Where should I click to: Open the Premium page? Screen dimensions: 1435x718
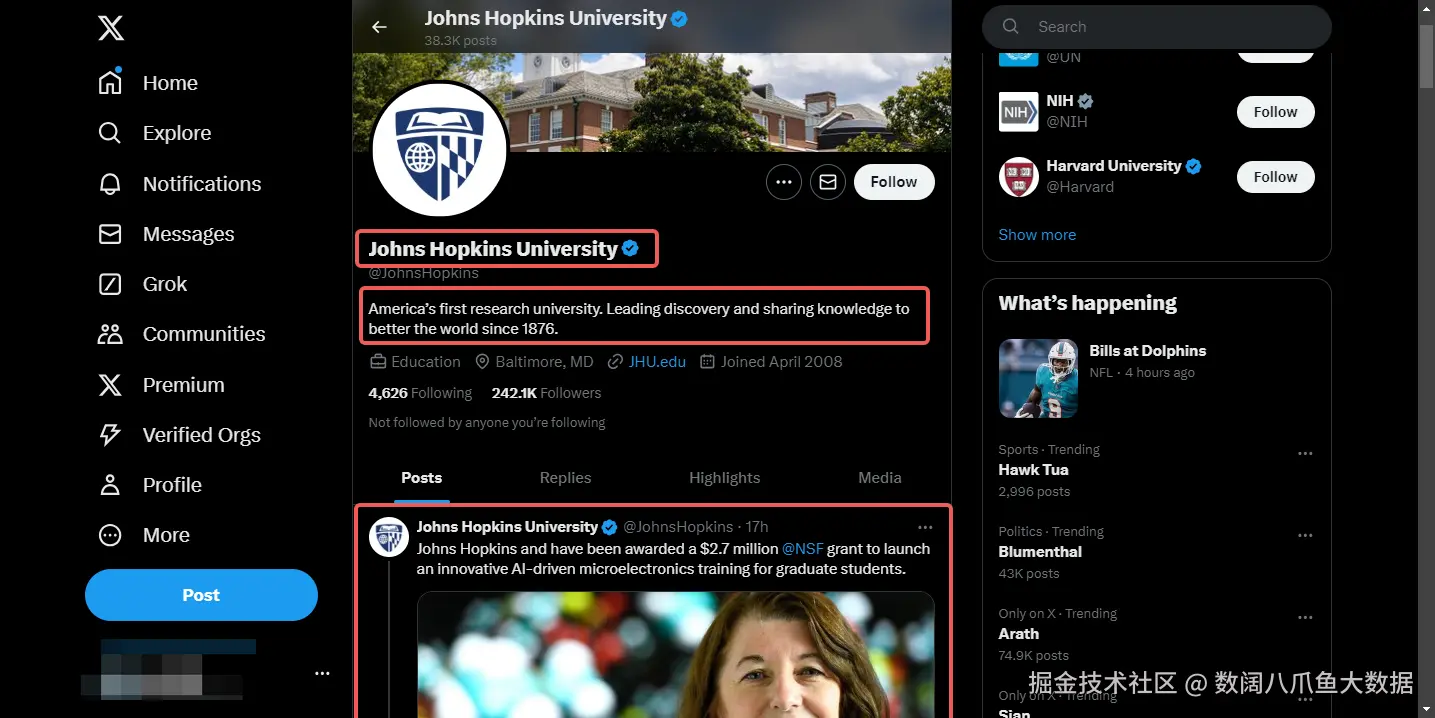coord(161,385)
